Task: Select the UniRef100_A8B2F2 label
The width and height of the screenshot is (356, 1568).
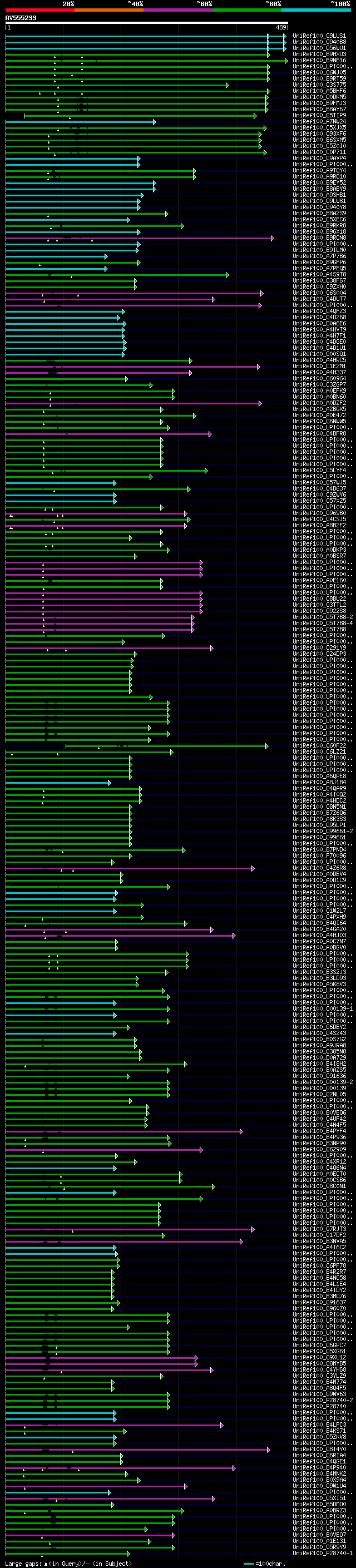Action: pos(319,525)
